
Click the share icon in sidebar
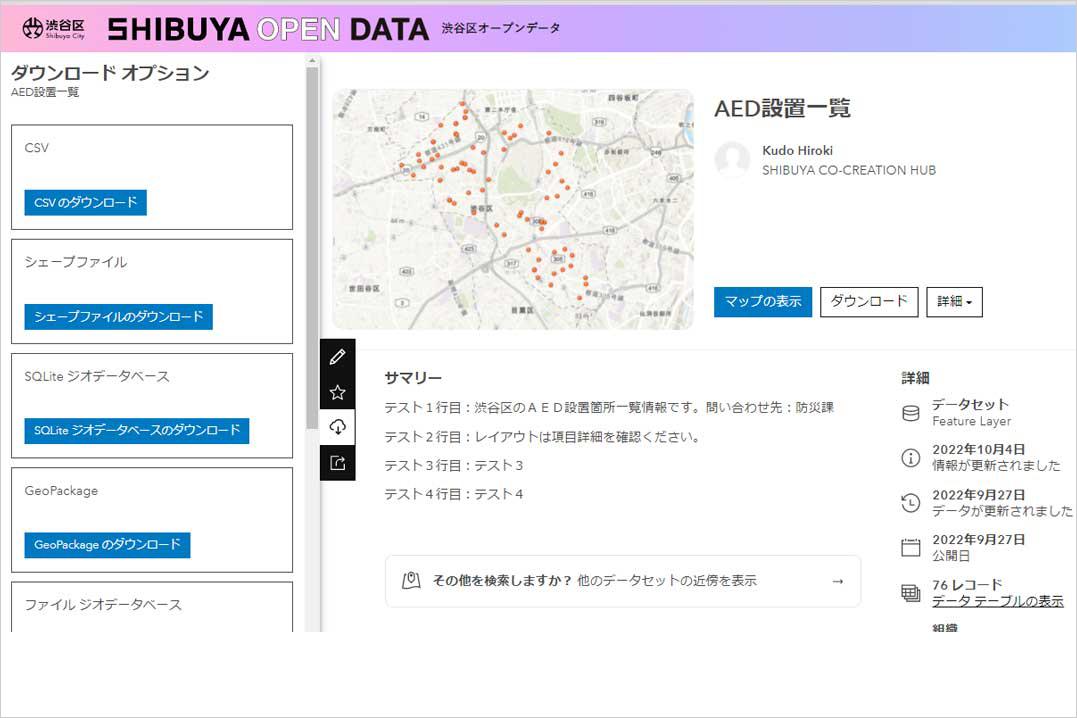click(337, 462)
